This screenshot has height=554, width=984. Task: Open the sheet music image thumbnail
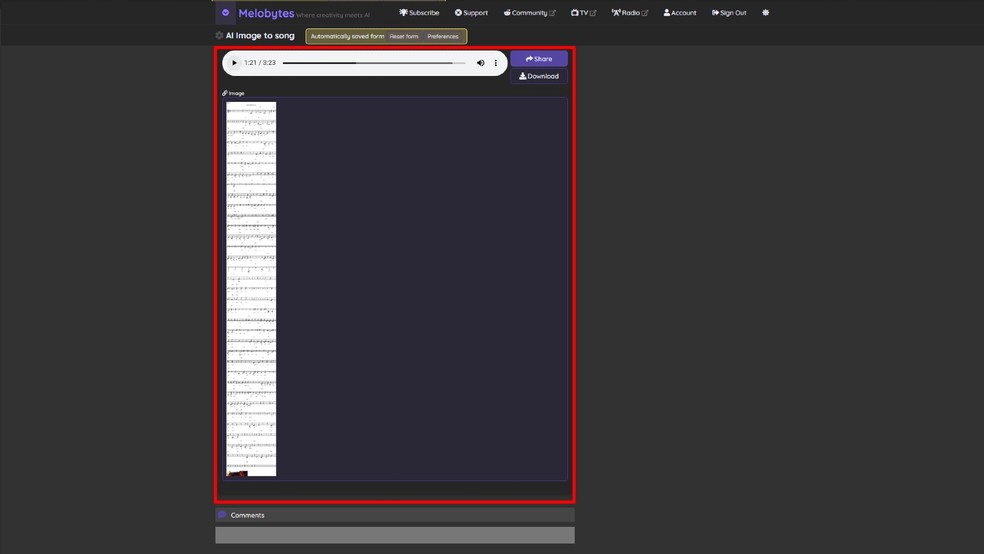coord(251,289)
